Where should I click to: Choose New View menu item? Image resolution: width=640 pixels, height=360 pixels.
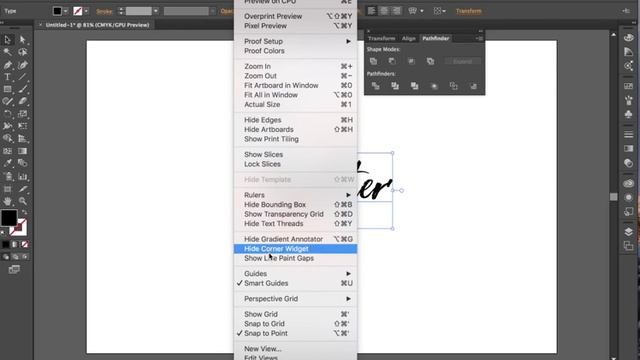tap(296, 349)
